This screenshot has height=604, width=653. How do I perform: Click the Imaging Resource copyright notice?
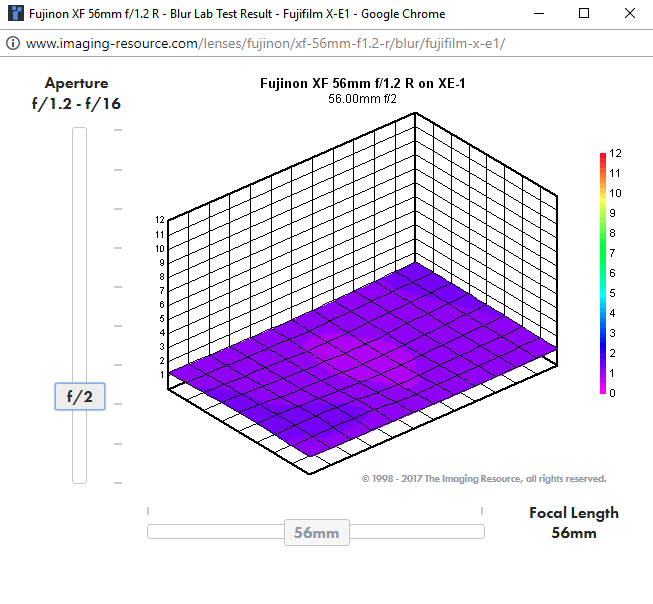point(484,479)
